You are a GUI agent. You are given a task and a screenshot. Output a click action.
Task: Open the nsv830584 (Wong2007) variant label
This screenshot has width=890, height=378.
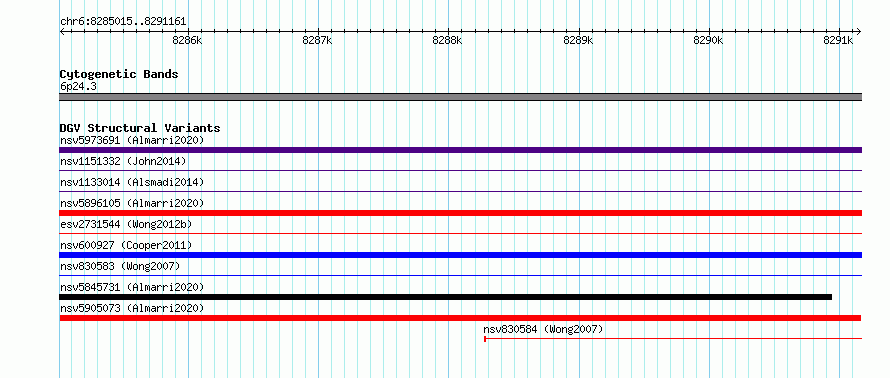pos(543,329)
